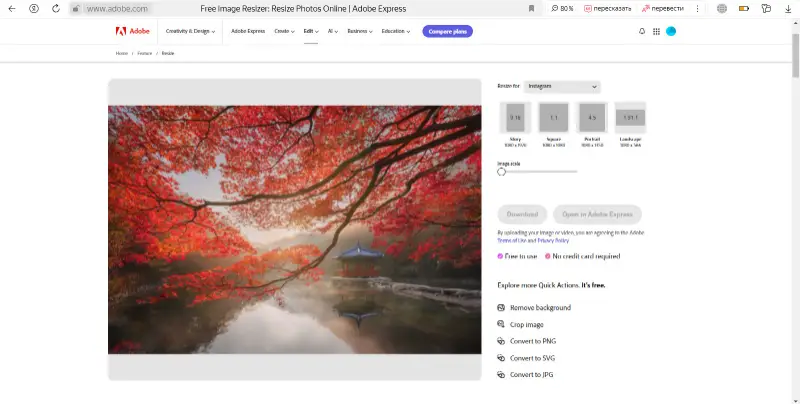Click the www.adobe.com address field

pos(117,9)
